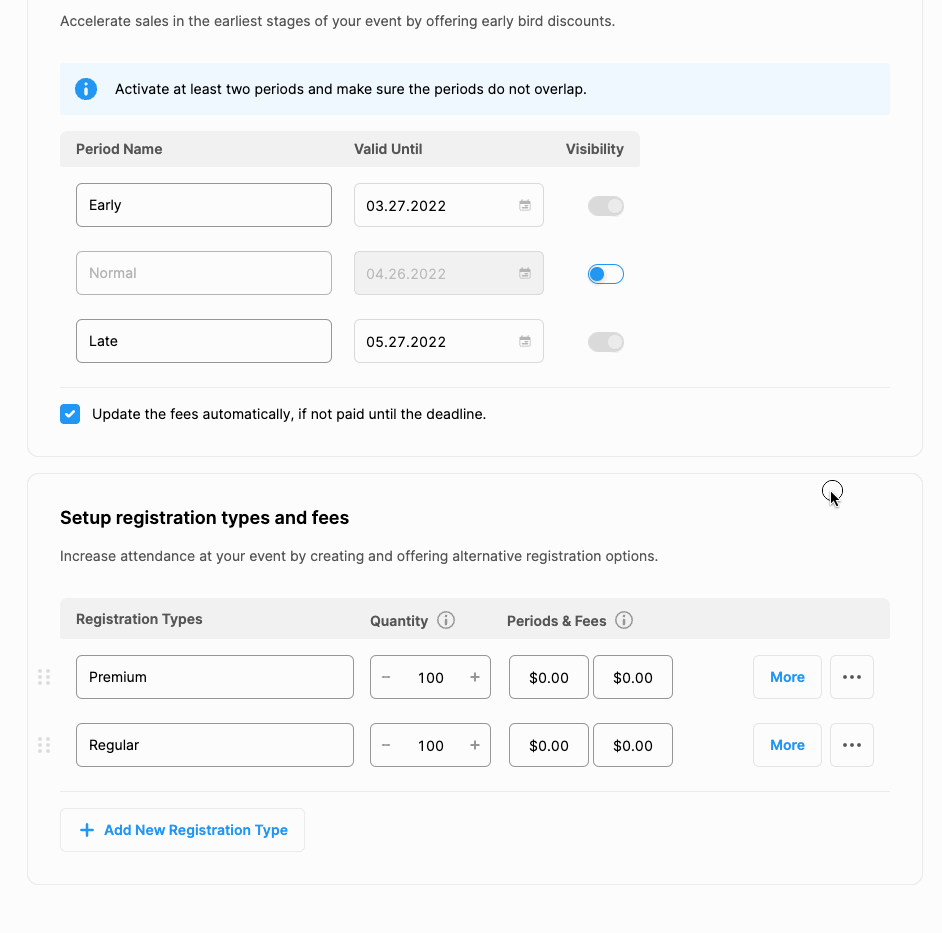Open the ellipsis actions menu for Regular
This screenshot has height=933, width=942.
[x=852, y=745]
